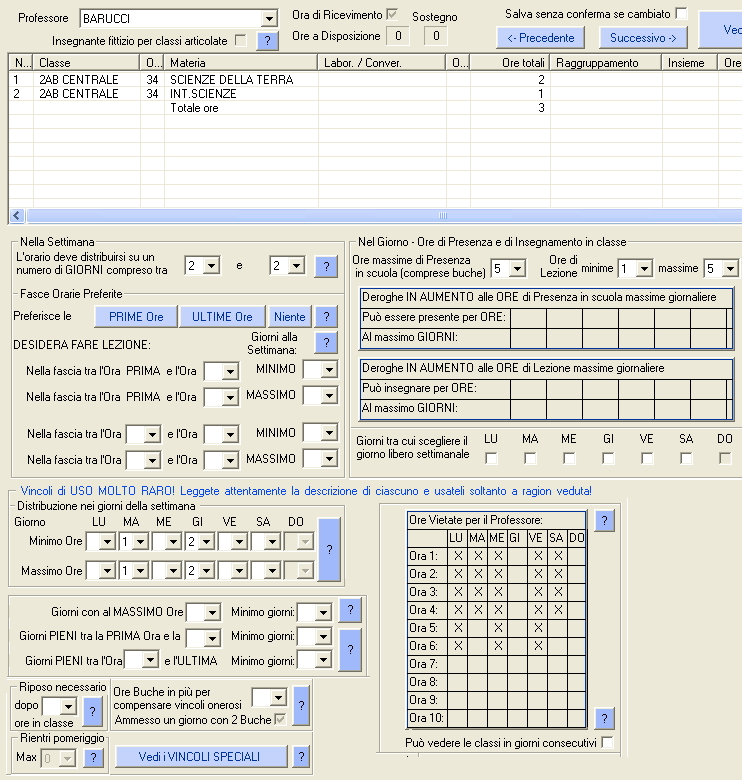742x780 pixels.
Task: Open Minimo Ore dropdown for MA
Action: pyautogui.click(x=141, y=542)
